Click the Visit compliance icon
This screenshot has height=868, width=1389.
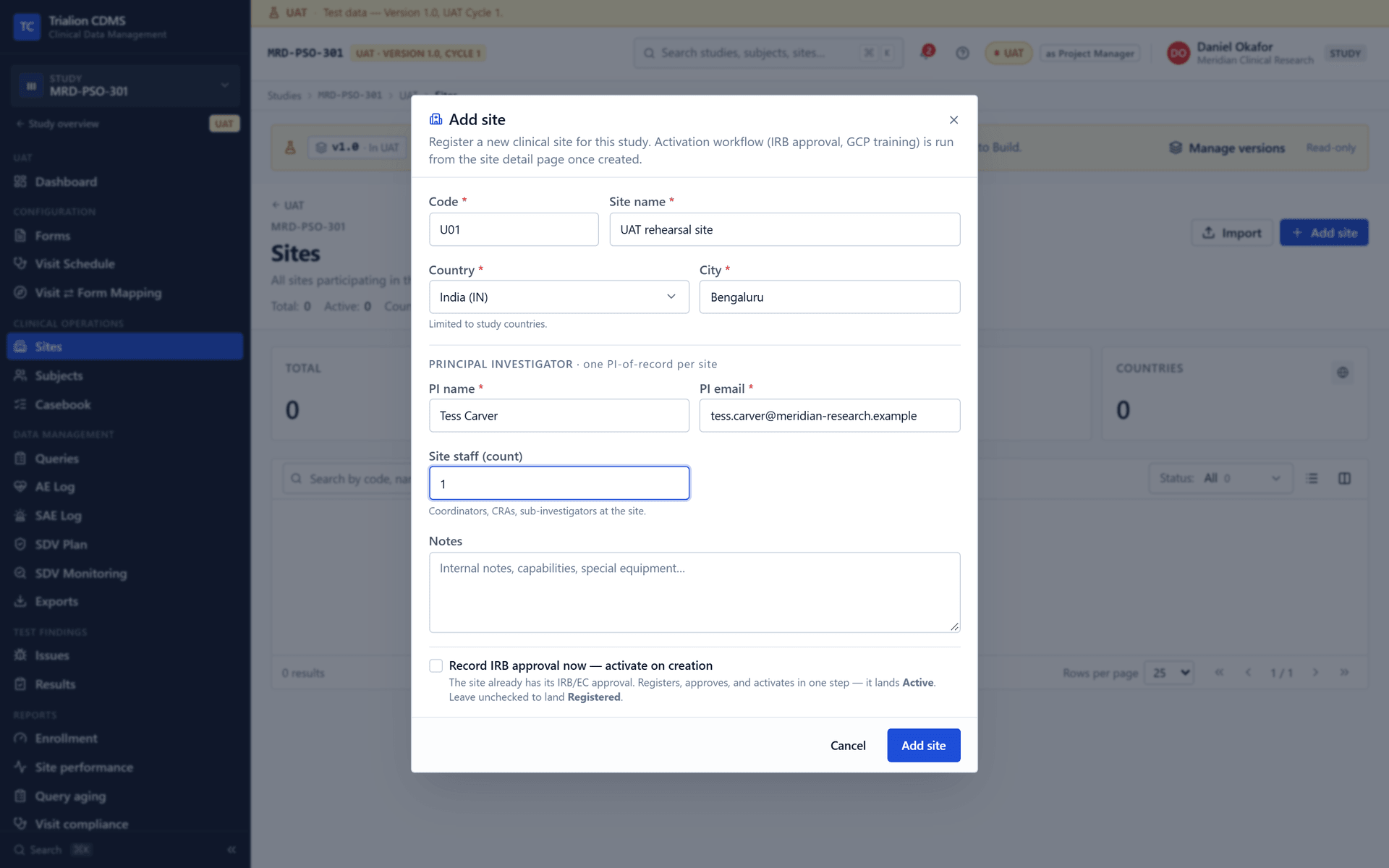[x=20, y=824]
